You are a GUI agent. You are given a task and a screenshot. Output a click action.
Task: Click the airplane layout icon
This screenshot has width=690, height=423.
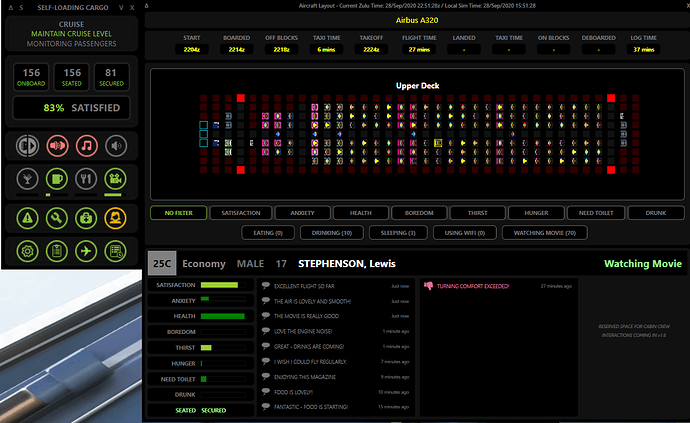pos(86,251)
